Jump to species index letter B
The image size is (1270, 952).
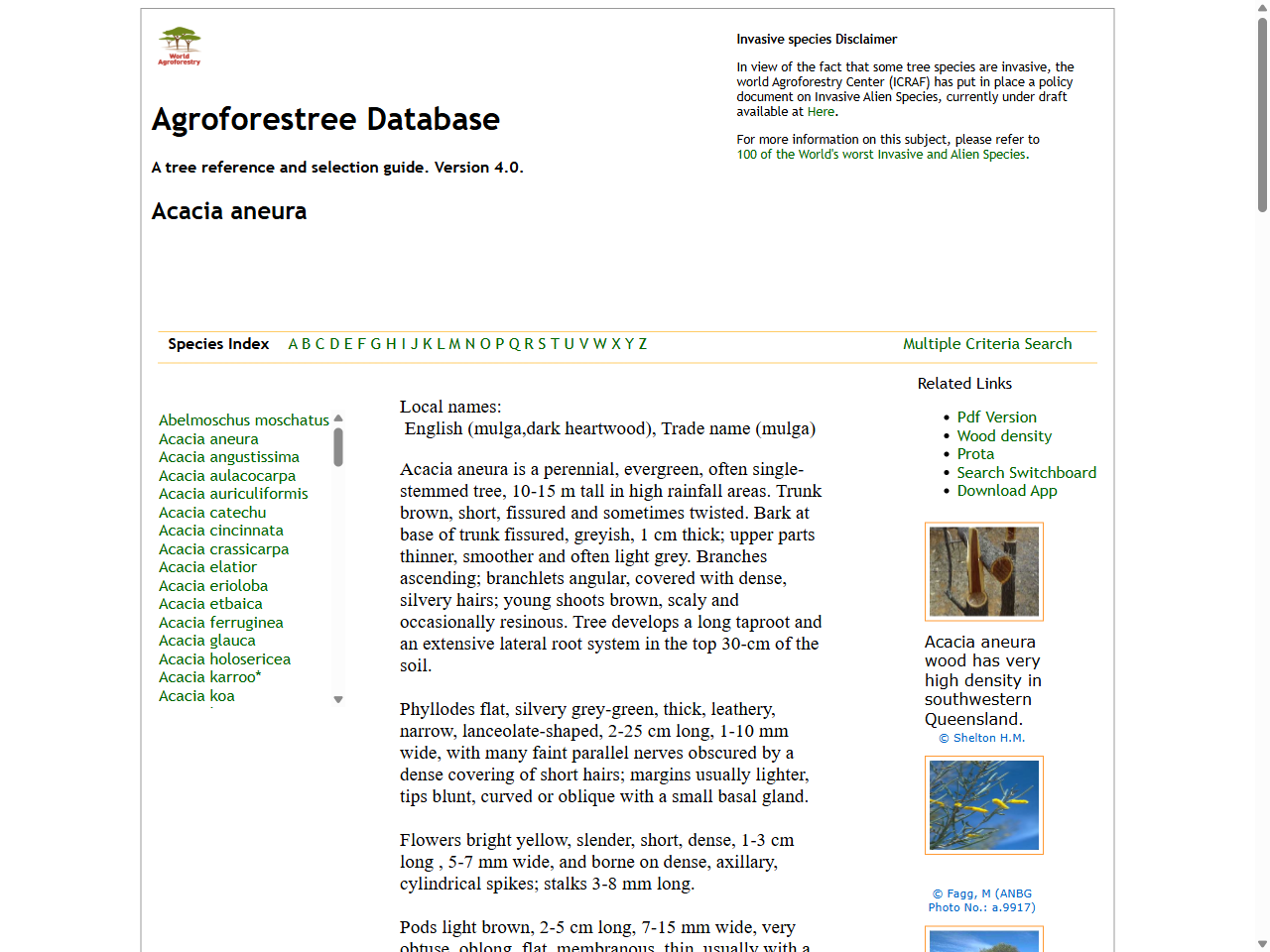[x=307, y=344]
